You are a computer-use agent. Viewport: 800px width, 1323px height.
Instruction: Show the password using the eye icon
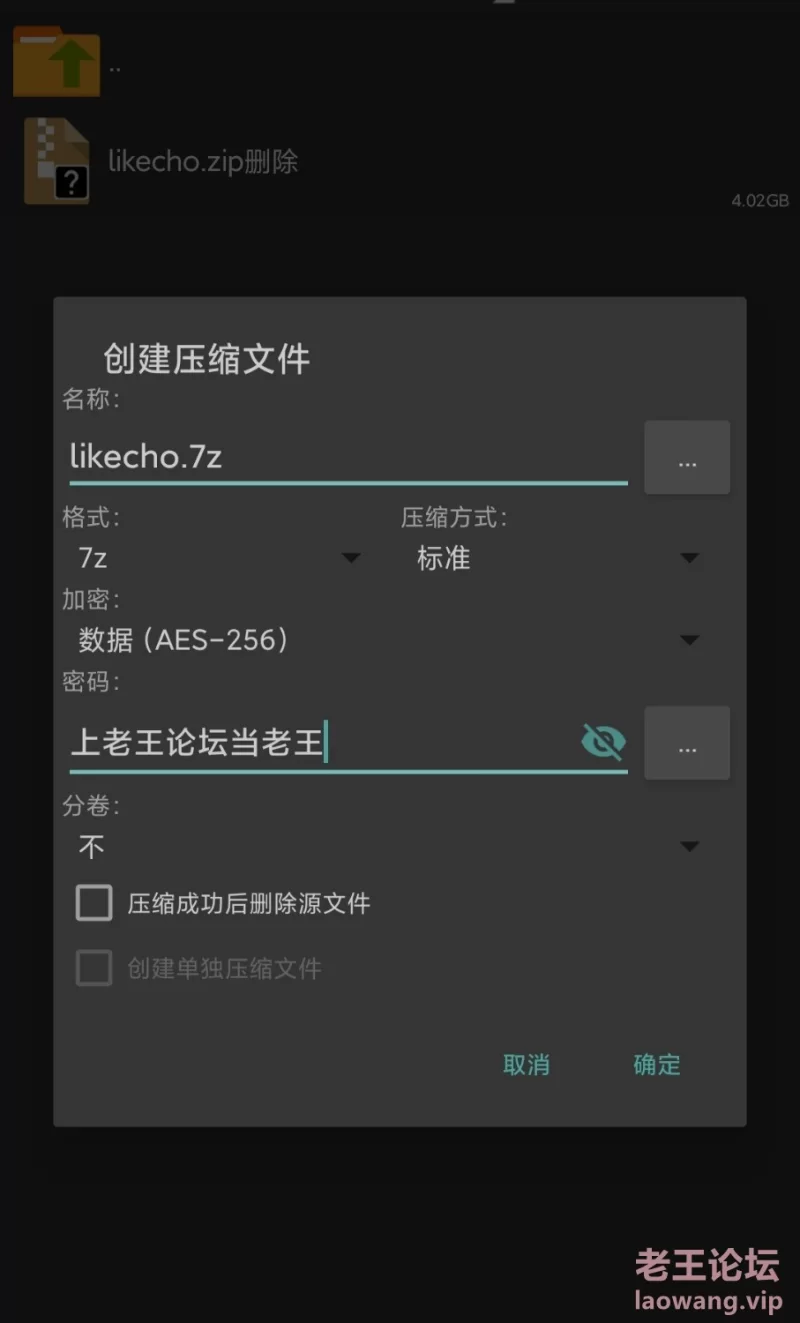pos(603,743)
